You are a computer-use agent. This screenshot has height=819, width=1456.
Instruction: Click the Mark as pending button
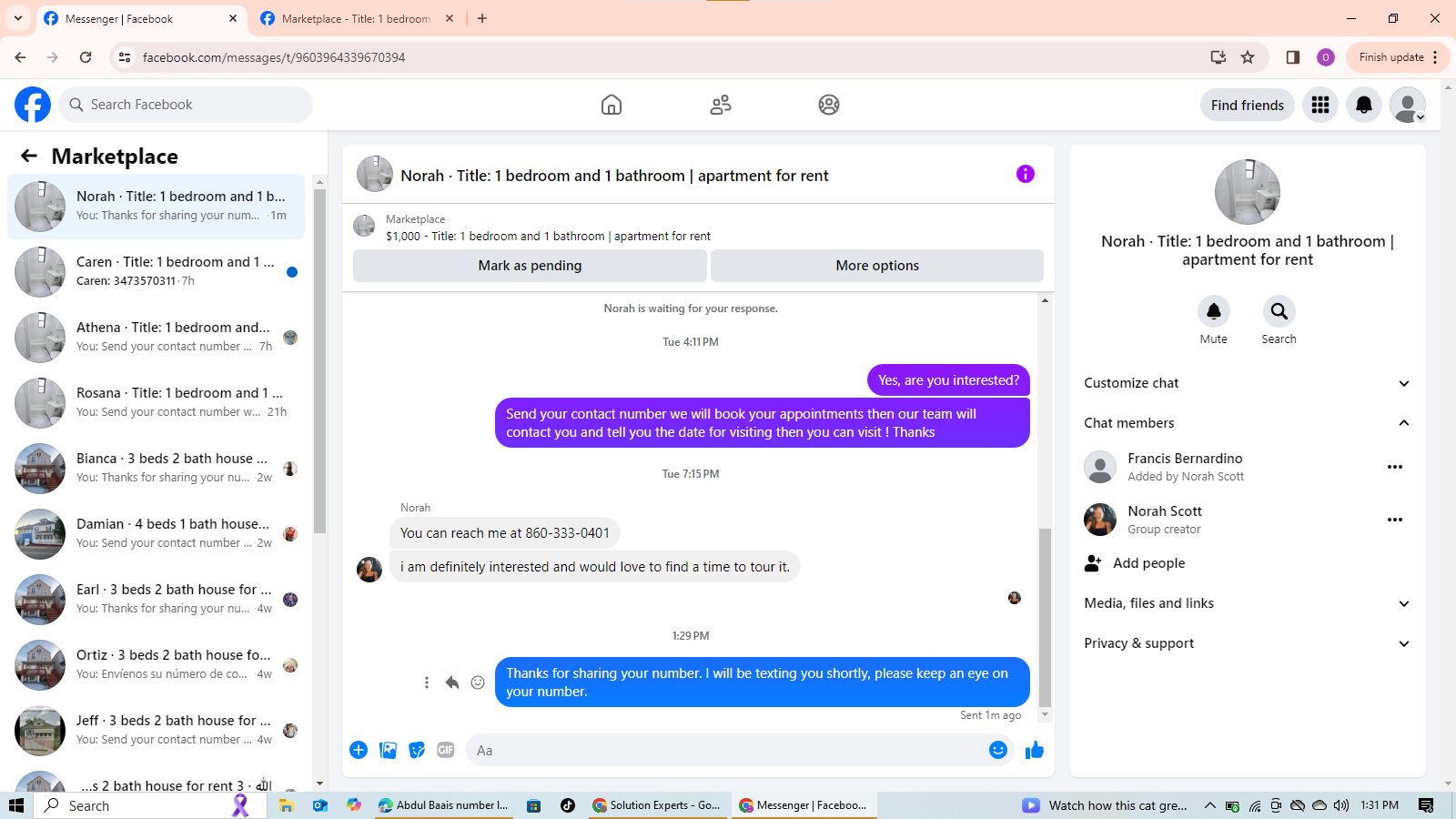[530, 266]
